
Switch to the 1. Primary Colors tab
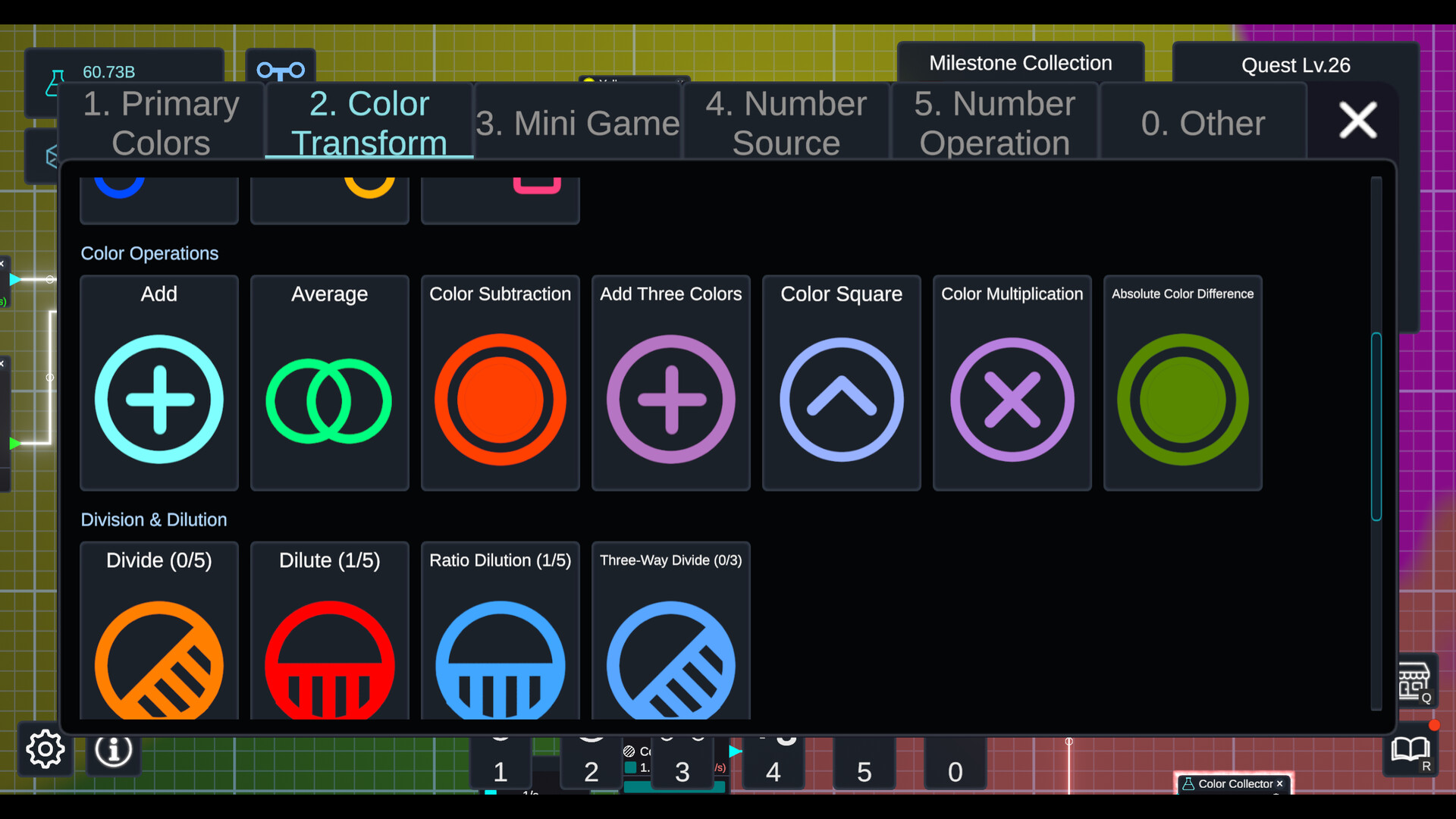(161, 122)
